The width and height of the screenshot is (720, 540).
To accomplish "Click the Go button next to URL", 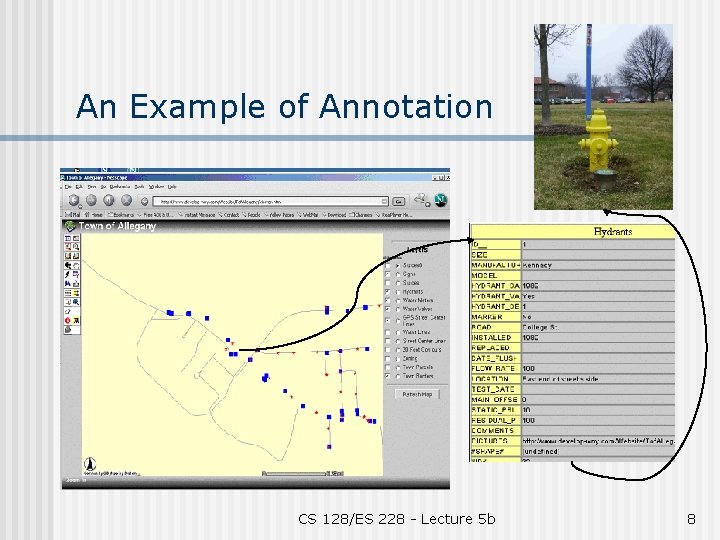I will coord(399,201).
